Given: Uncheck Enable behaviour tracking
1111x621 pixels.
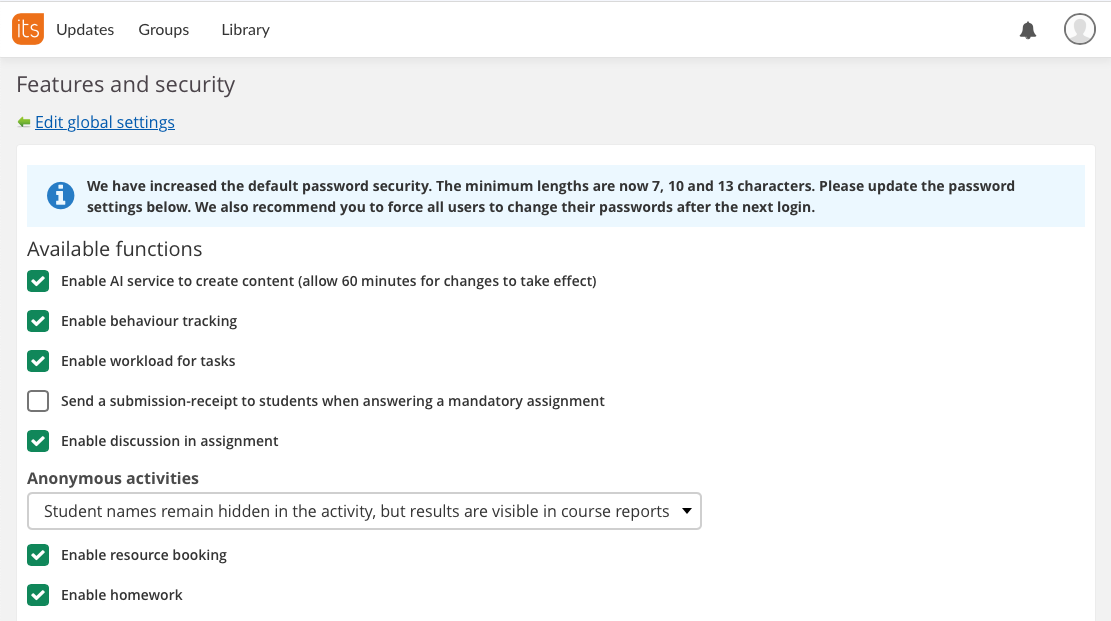Looking at the screenshot, I should click(38, 321).
